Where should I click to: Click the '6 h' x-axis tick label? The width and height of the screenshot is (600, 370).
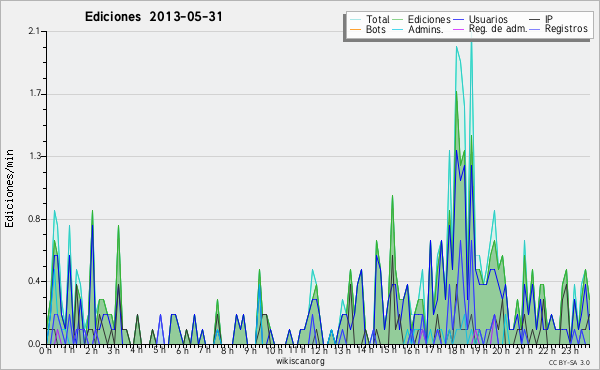182,350
